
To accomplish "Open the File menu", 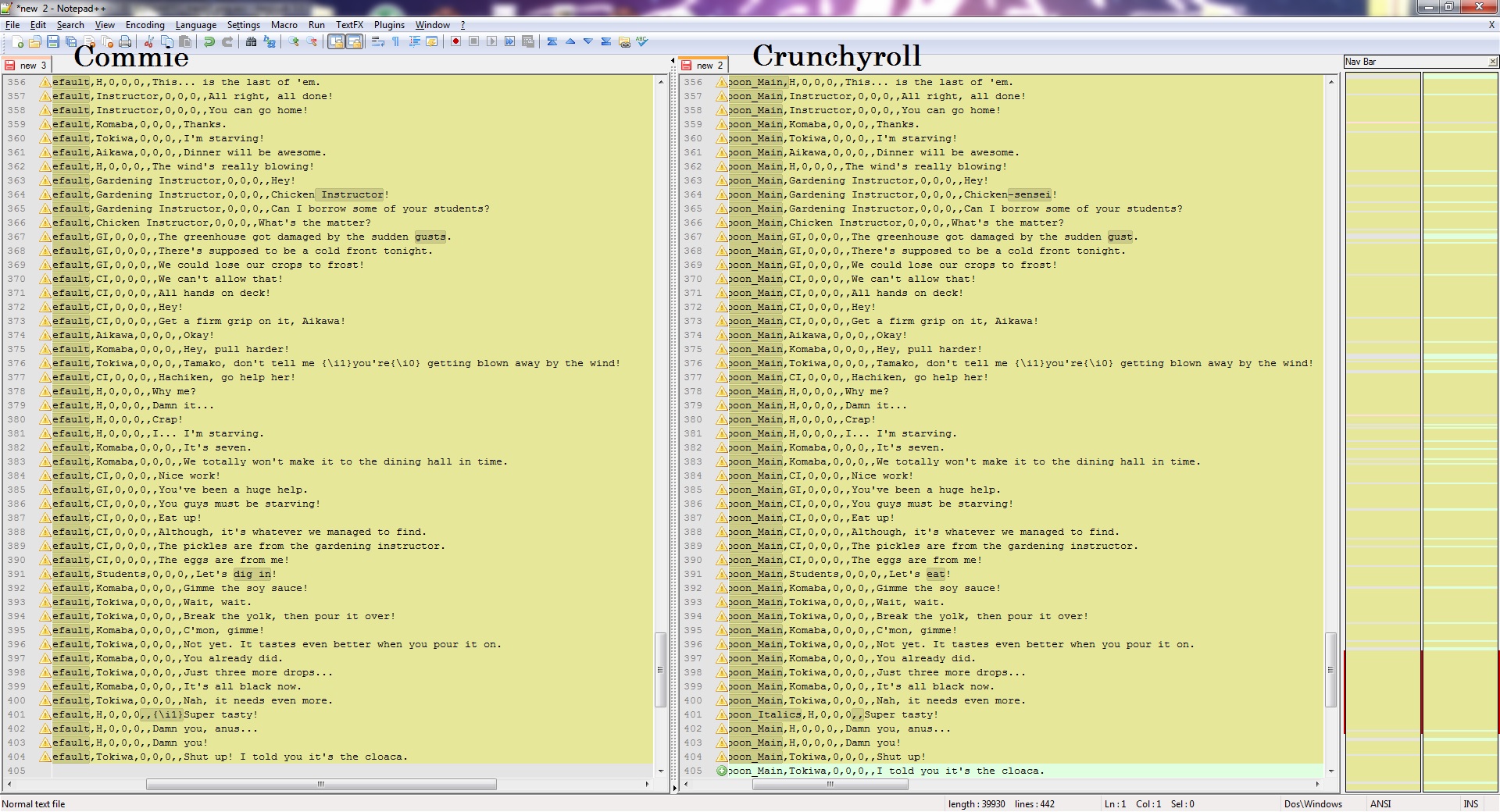I will coord(12,25).
